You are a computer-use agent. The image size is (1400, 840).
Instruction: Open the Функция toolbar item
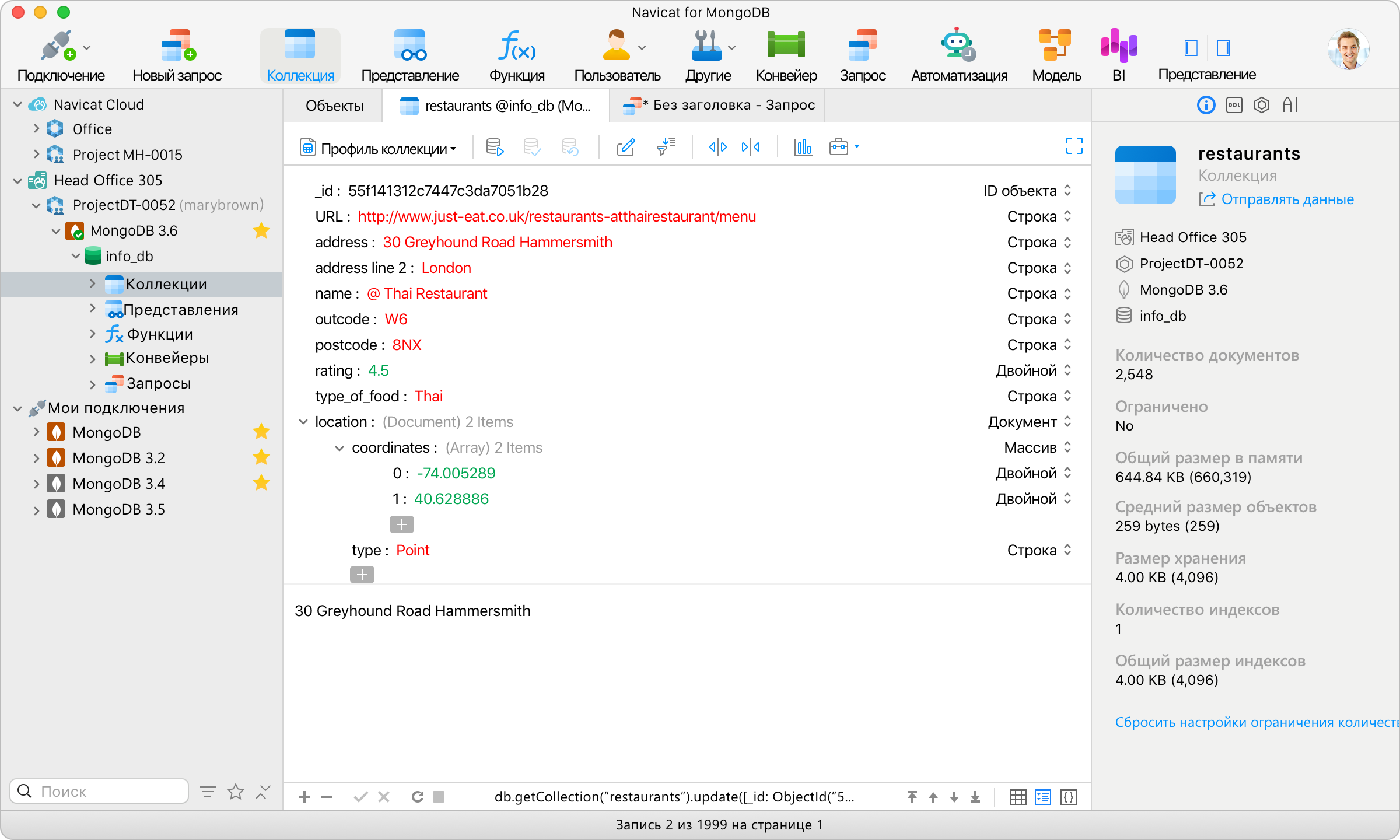pyautogui.click(x=517, y=56)
